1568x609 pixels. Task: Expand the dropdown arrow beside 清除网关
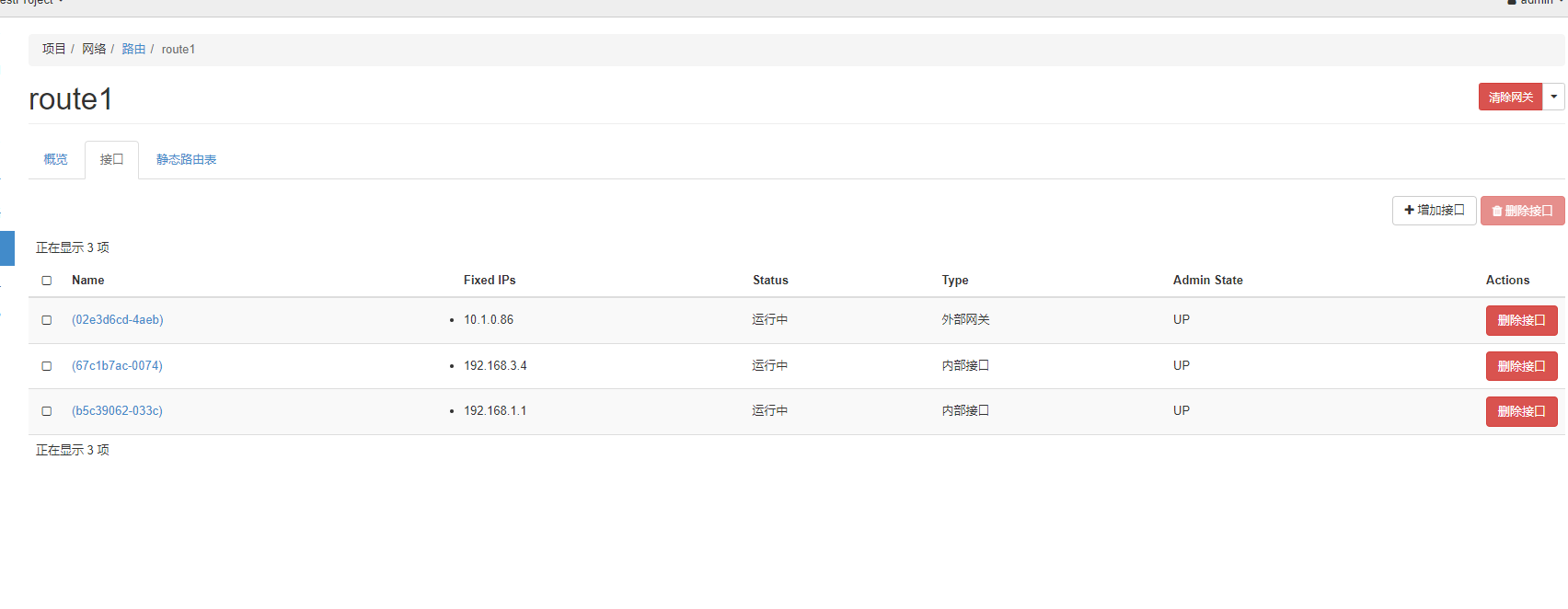1553,97
